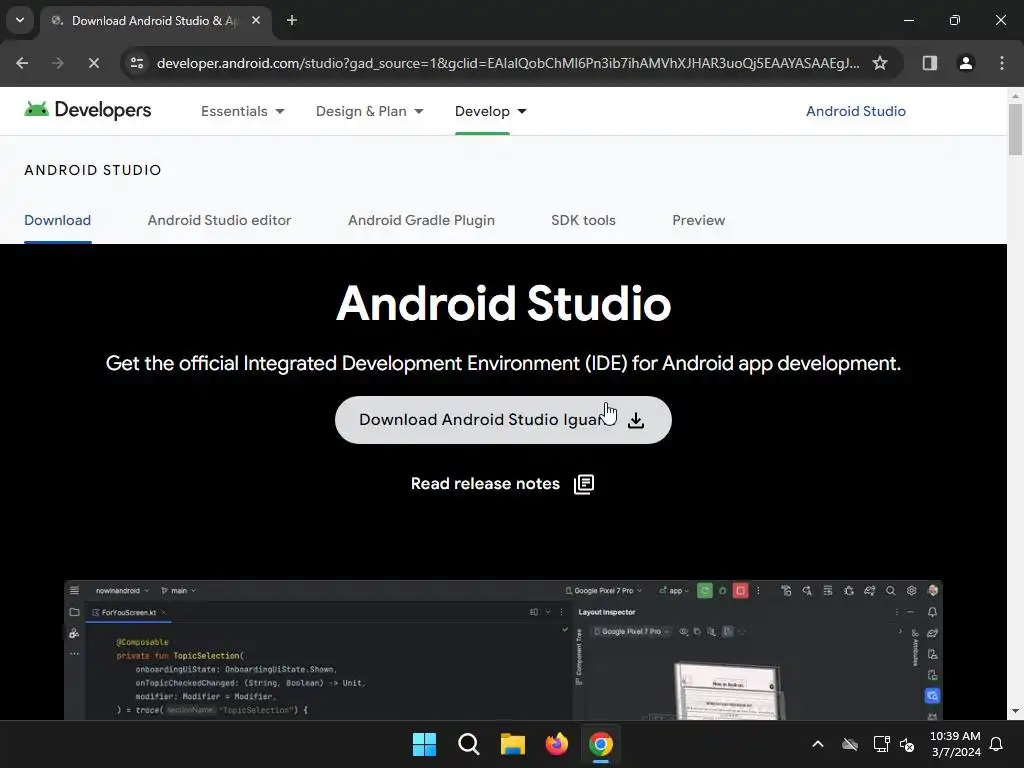Click the ANDROID STUDIO section heading

tap(93, 170)
